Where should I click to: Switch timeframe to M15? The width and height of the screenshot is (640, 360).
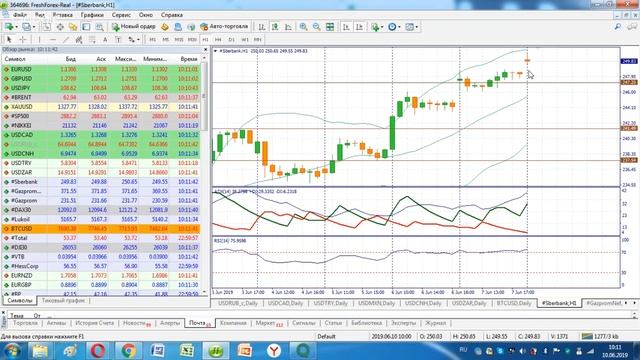tap(179, 40)
